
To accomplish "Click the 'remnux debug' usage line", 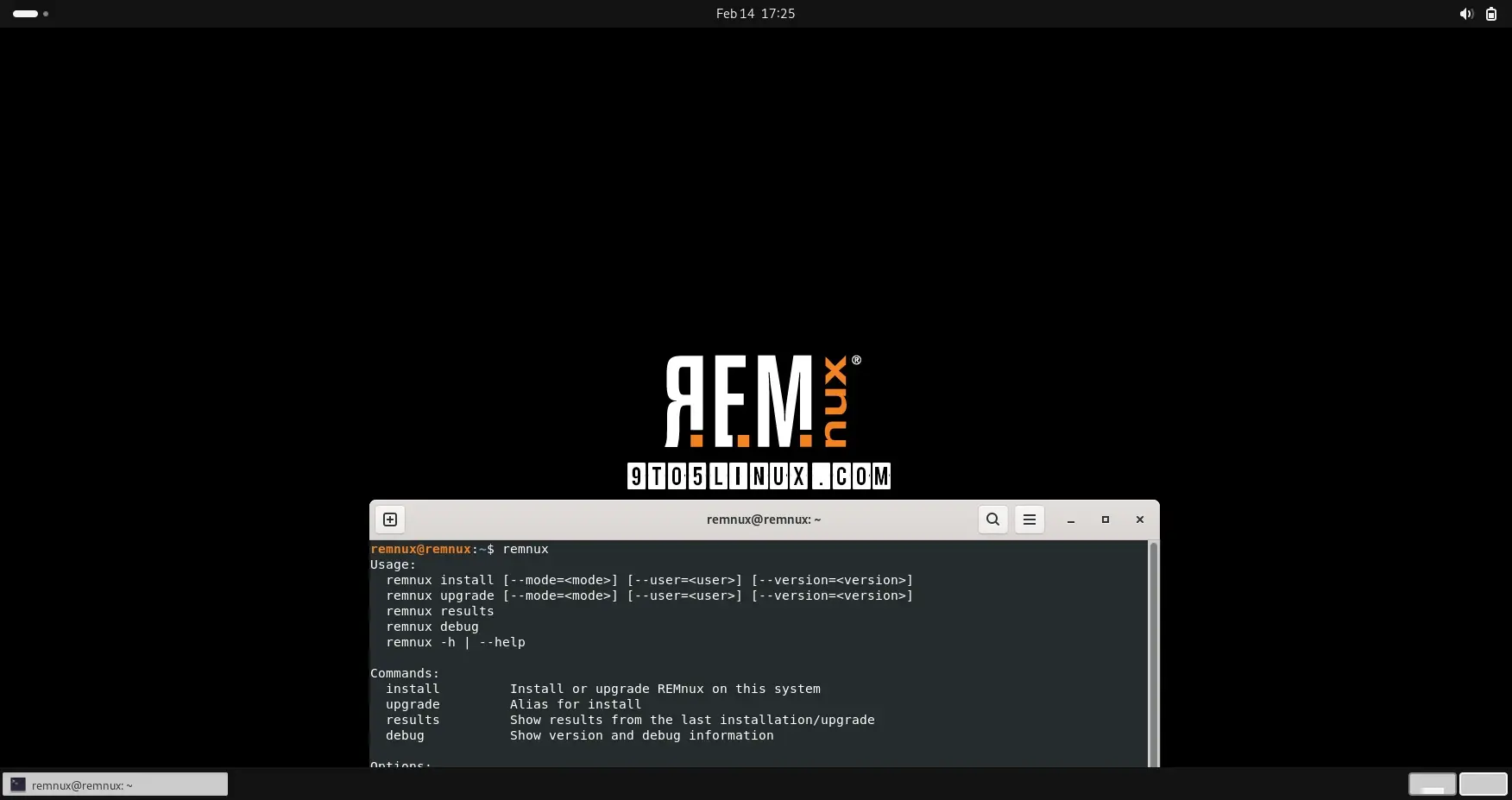I will tap(432, 627).
